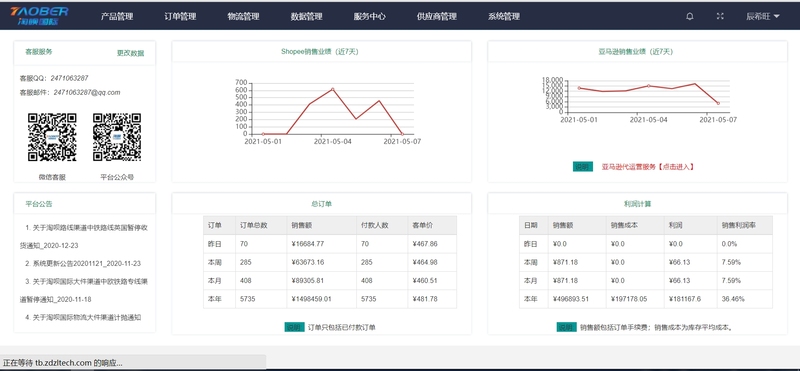Click the Amazon chart 2021-05-07 data point
Viewport: 800px width, 371px height.
tap(718, 103)
